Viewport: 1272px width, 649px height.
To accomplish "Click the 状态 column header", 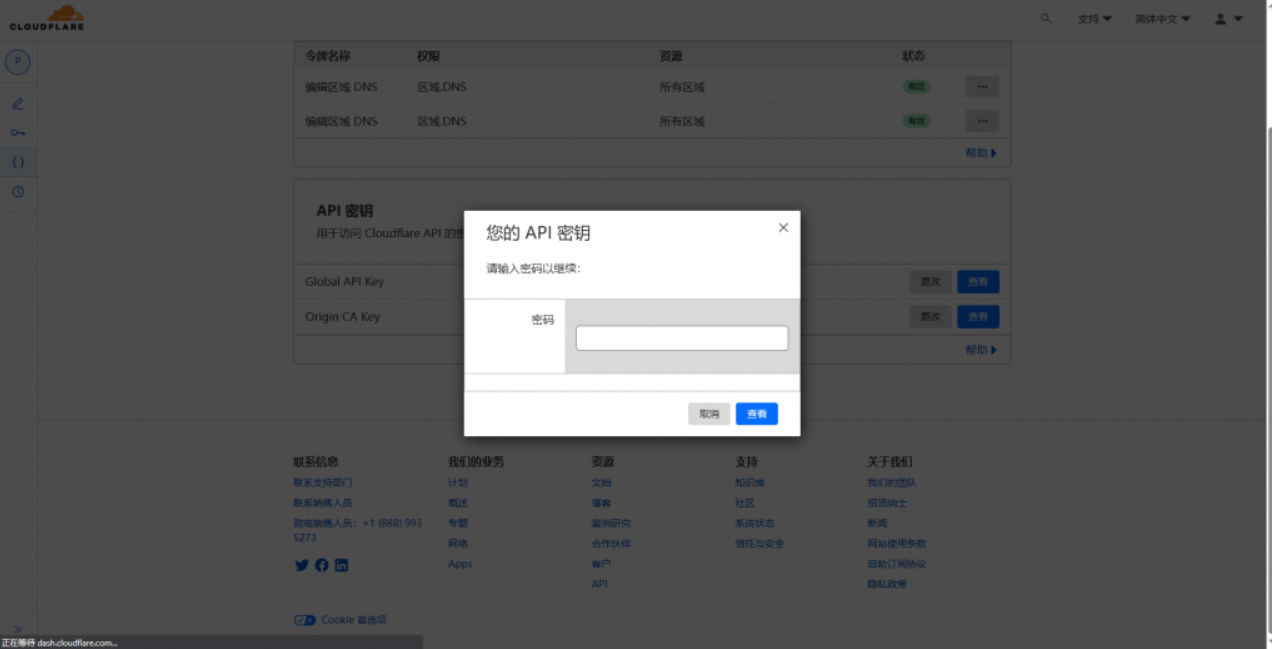I will 913,56.
